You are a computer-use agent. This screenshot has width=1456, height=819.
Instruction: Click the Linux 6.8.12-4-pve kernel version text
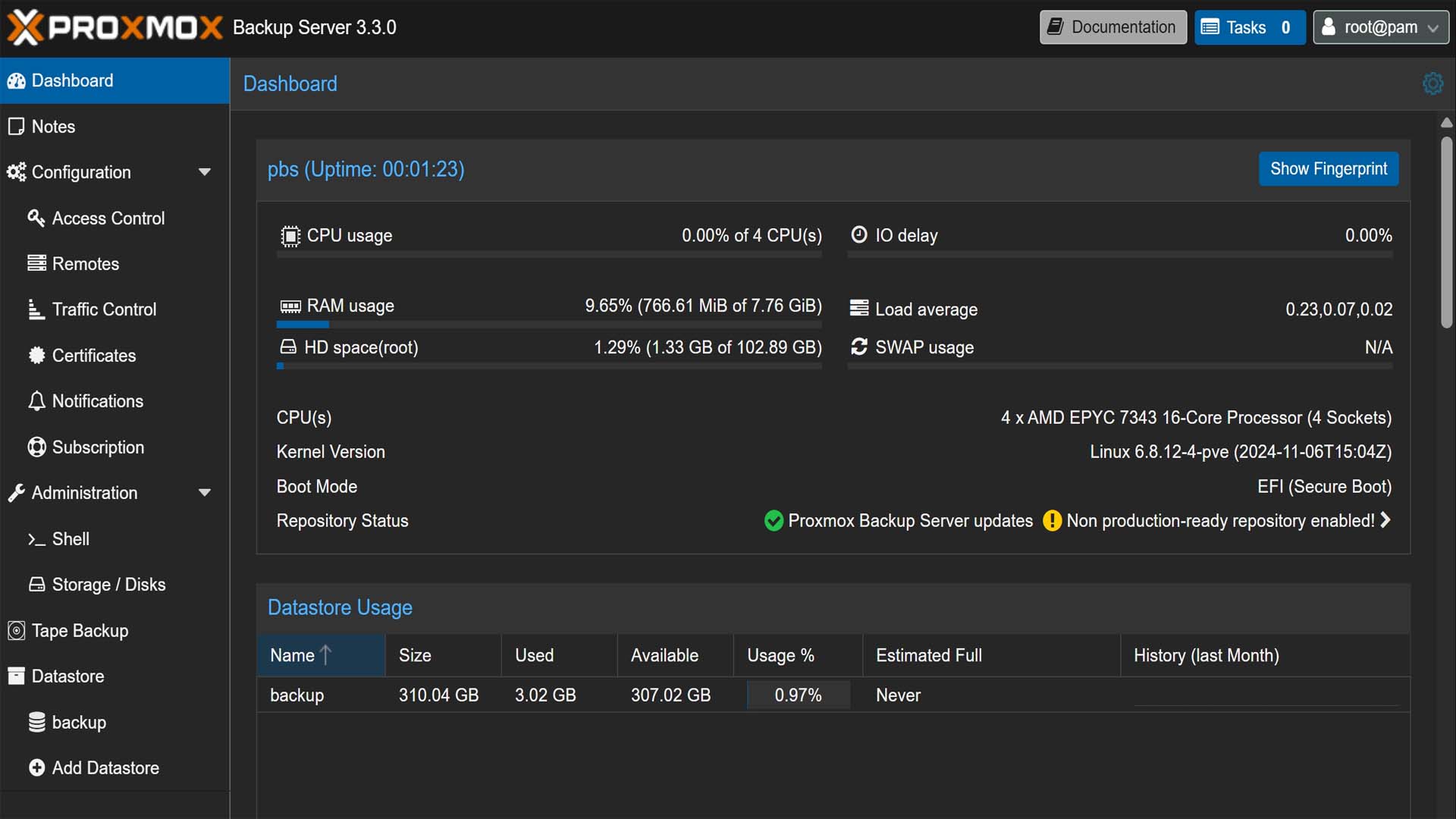click(x=1241, y=452)
